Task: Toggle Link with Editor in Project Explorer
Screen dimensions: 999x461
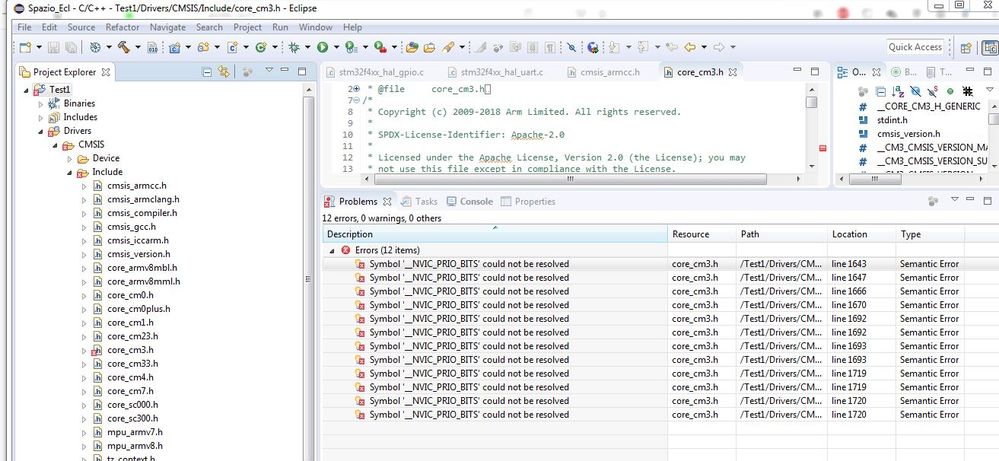Action: [x=224, y=72]
